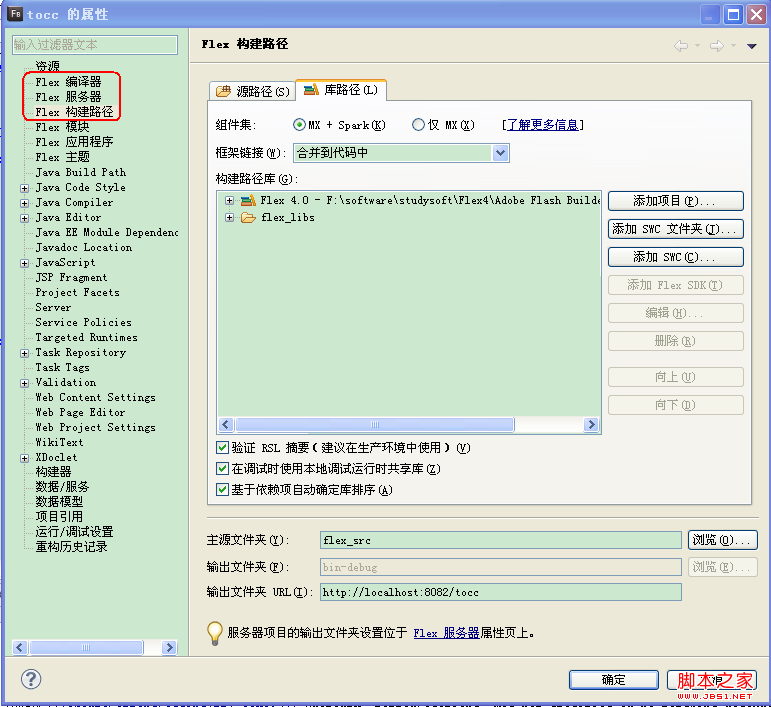Click the forward navigation arrow icon
The image size is (771, 707).
pos(716,45)
